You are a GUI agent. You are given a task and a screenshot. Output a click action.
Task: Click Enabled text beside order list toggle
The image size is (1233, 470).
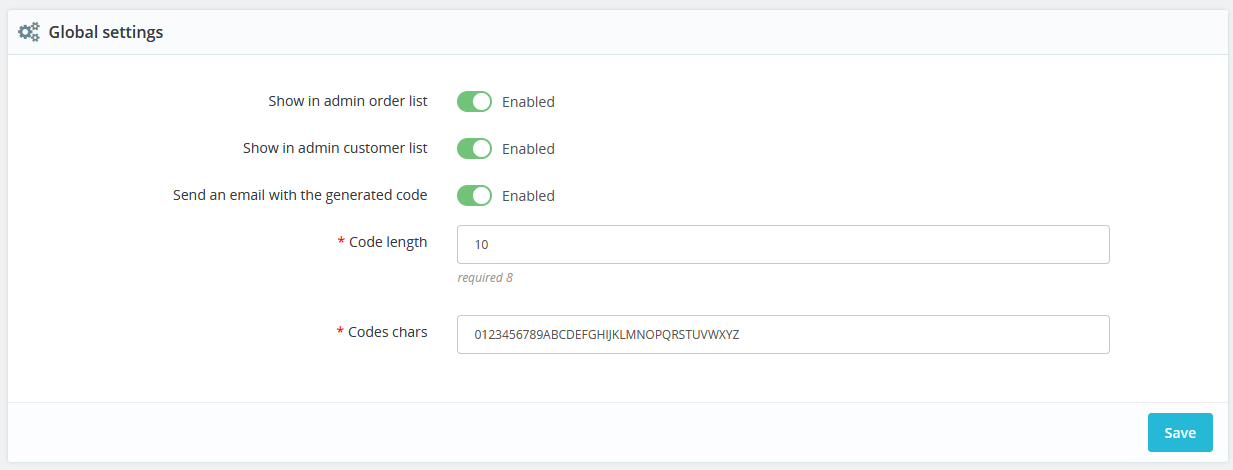528,102
